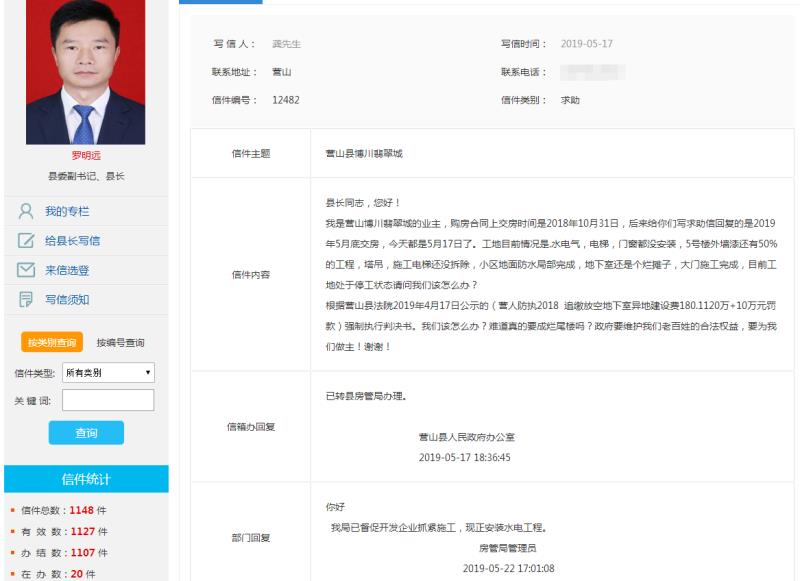Click the person icon beside 我的专栏
Screen dimensions: 800x581
click(27, 212)
